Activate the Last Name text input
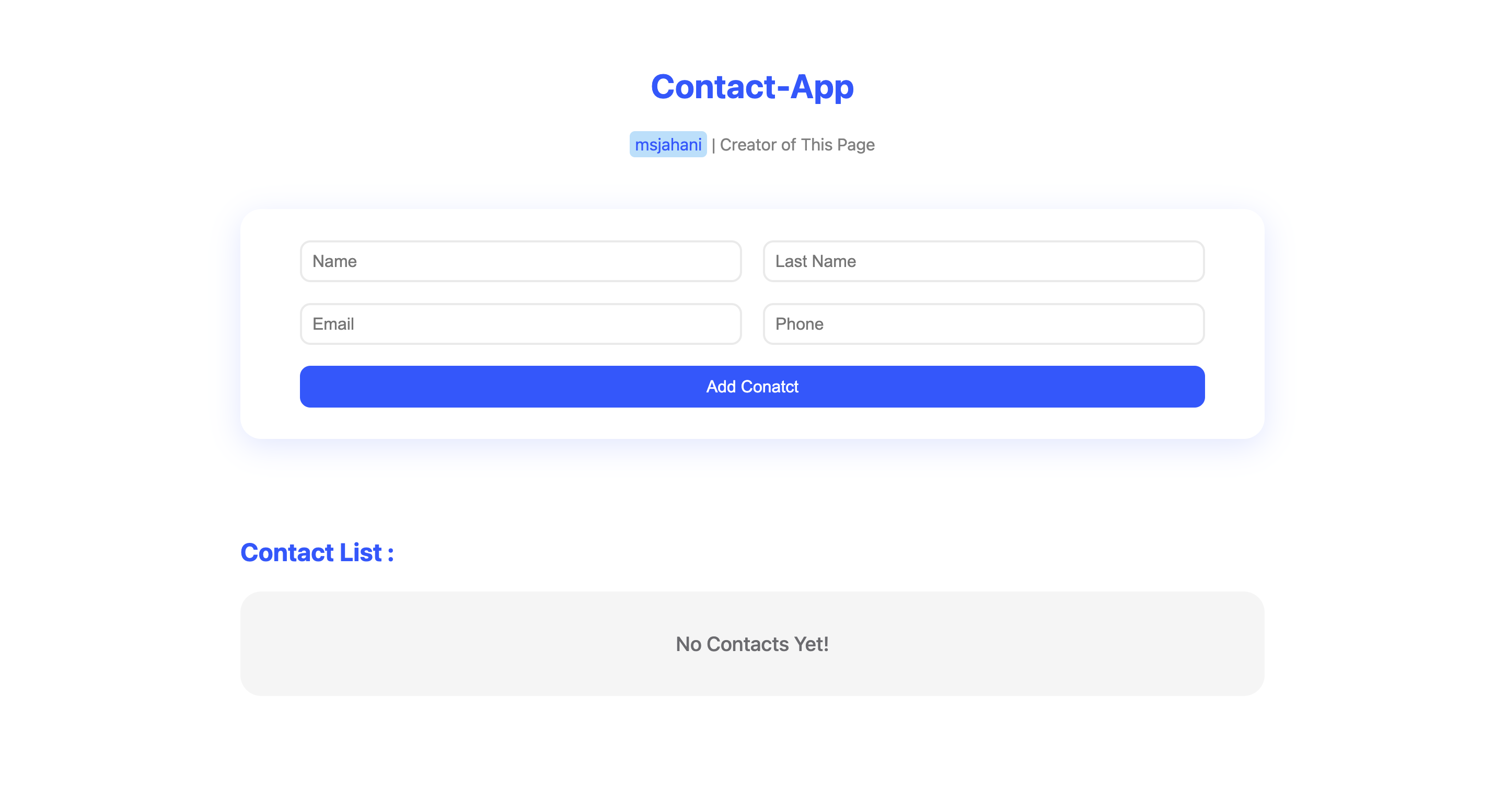 pos(983,261)
